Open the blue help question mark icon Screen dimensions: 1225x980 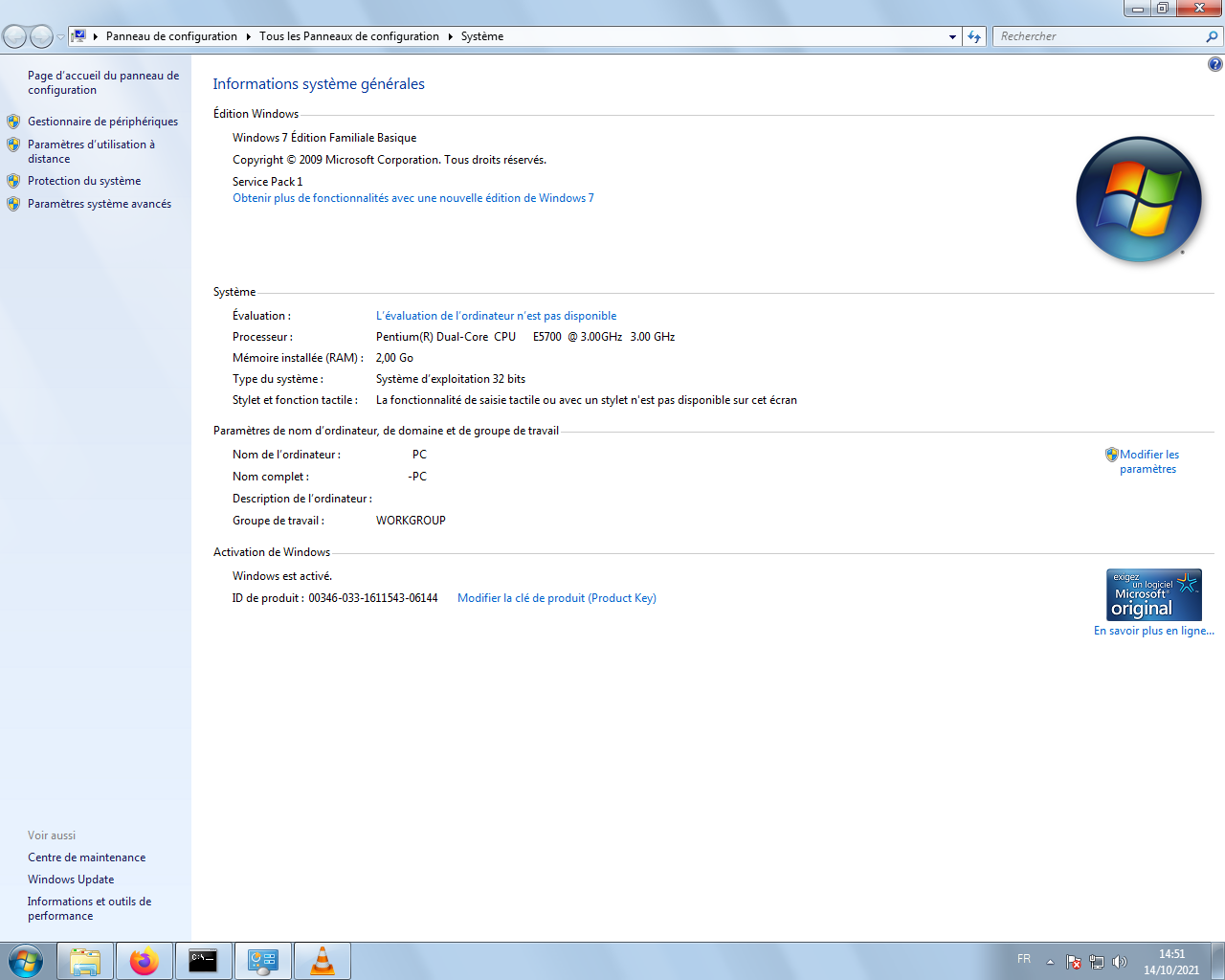pyautogui.click(x=1215, y=64)
